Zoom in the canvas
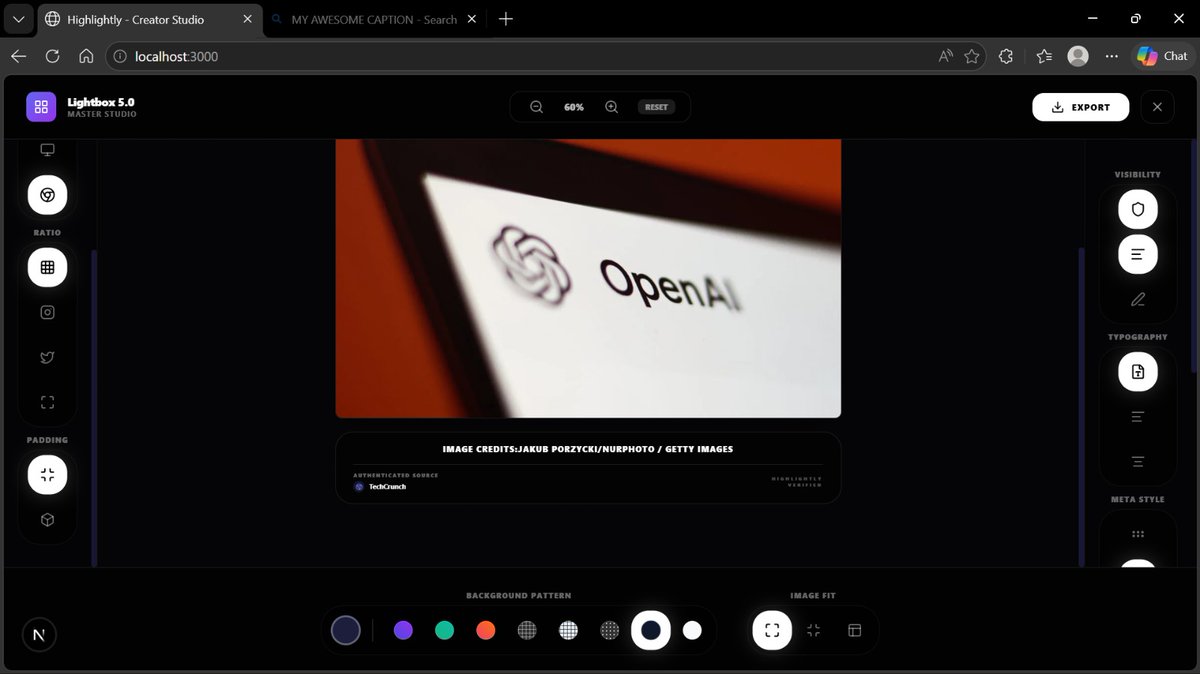Viewport: 1200px width, 674px height. point(611,107)
